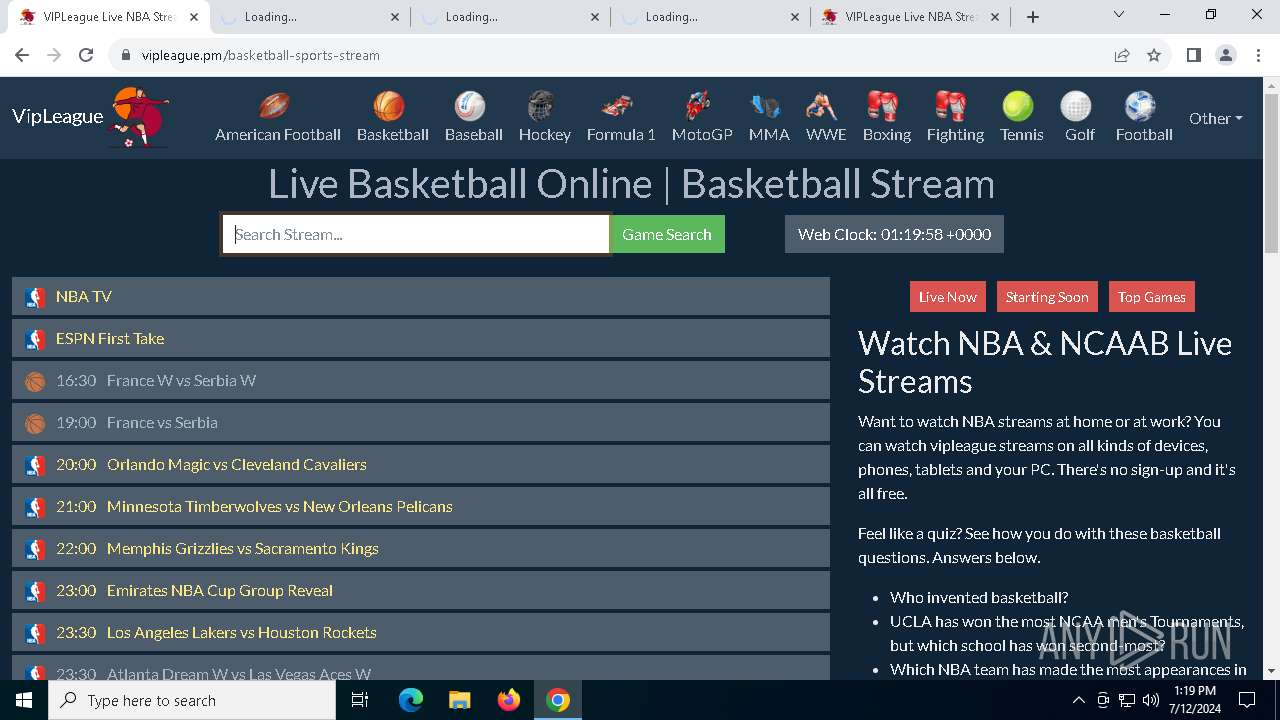Open the Basketball category icon
1280x720 pixels.
point(389,105)
